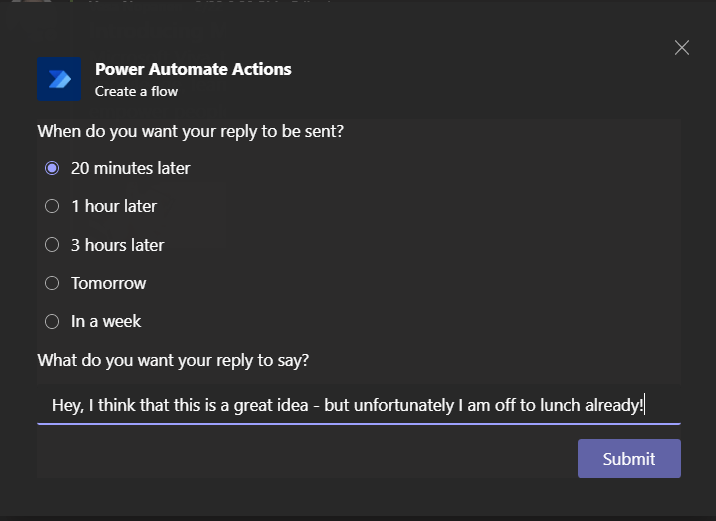Click the 'When do you want your reply' question
Viewport: 716px width, 521px height.
(191, 131)
